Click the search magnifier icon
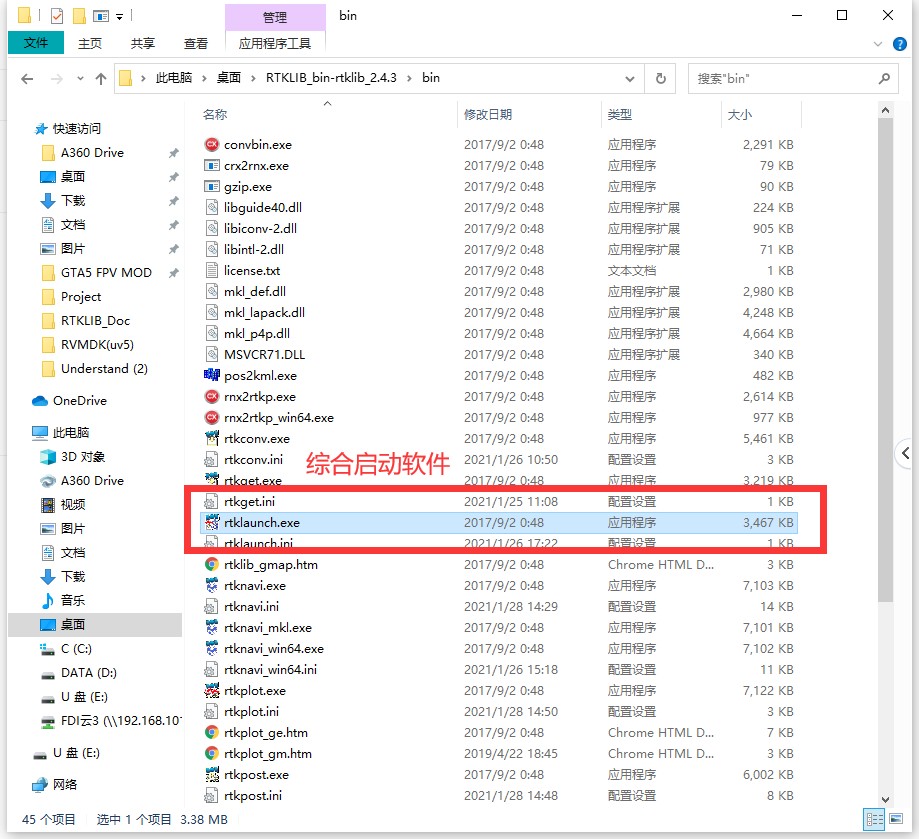This screenshot has height=839, width=919. pyautogui.click(x=884, y=78)
